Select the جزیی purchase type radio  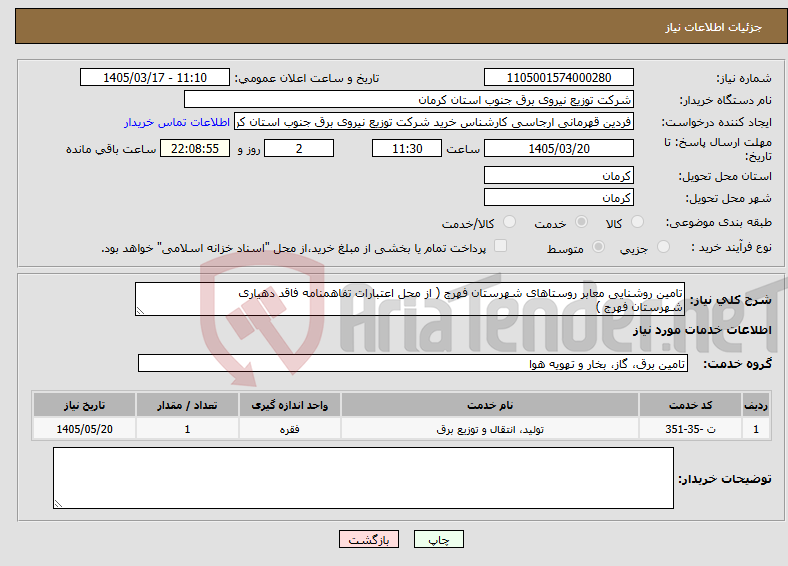pyautogui.click(x=663, y=246)
